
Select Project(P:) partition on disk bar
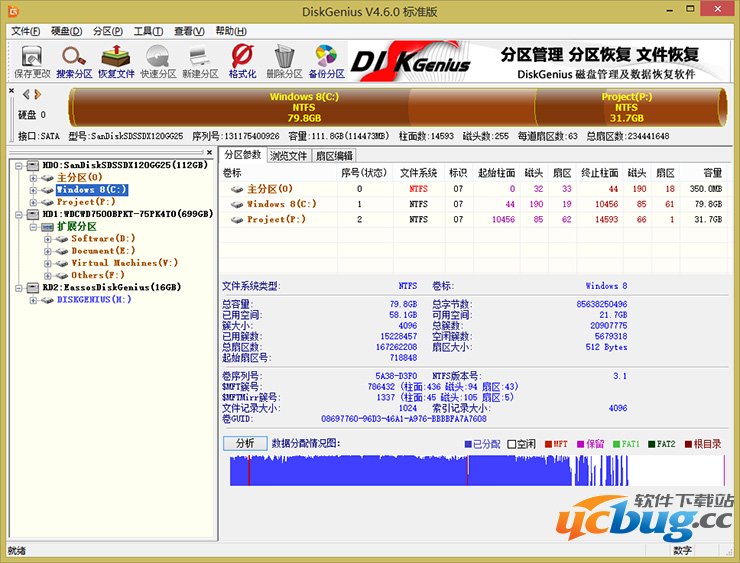pos(627,108)
